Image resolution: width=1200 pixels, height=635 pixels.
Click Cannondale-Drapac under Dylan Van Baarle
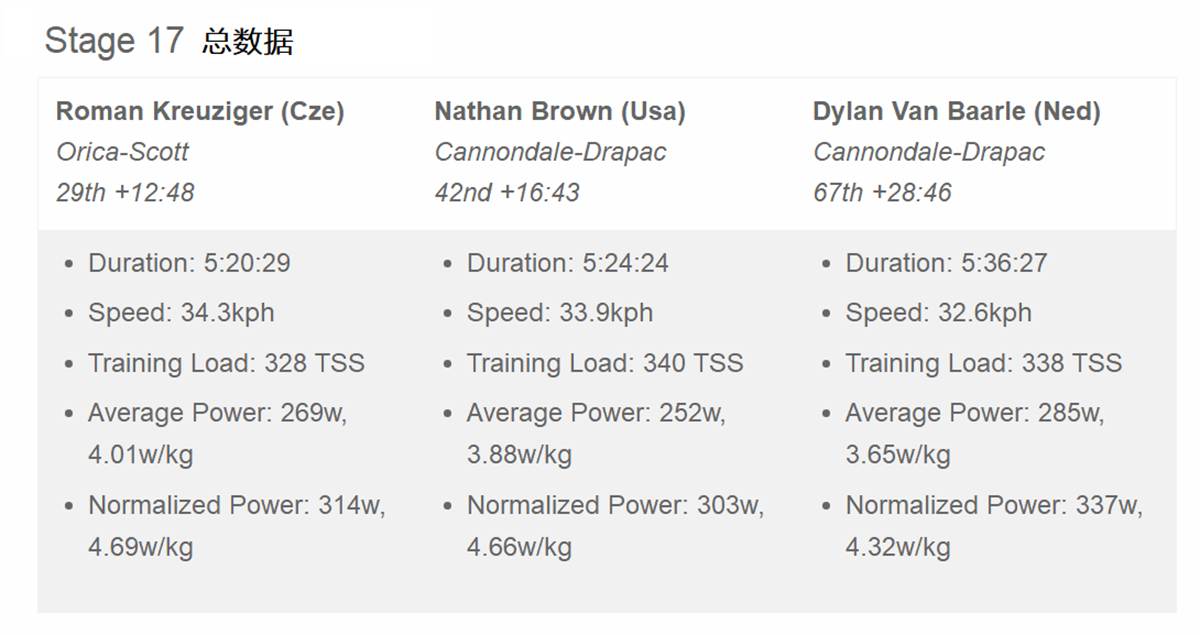(x=929, y=152)
